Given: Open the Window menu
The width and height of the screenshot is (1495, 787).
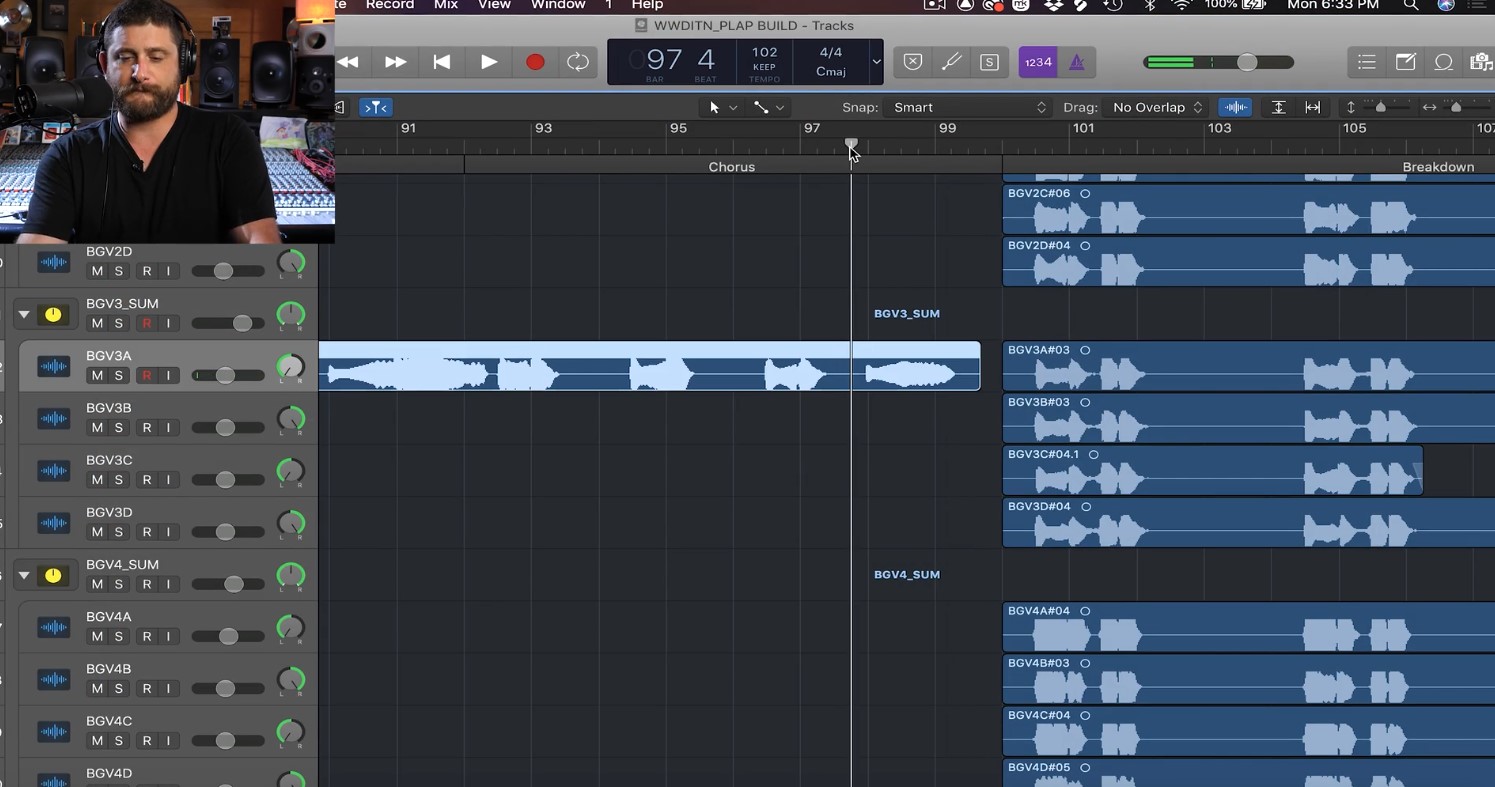Looking at the screenshot, I should click(558, 5).
